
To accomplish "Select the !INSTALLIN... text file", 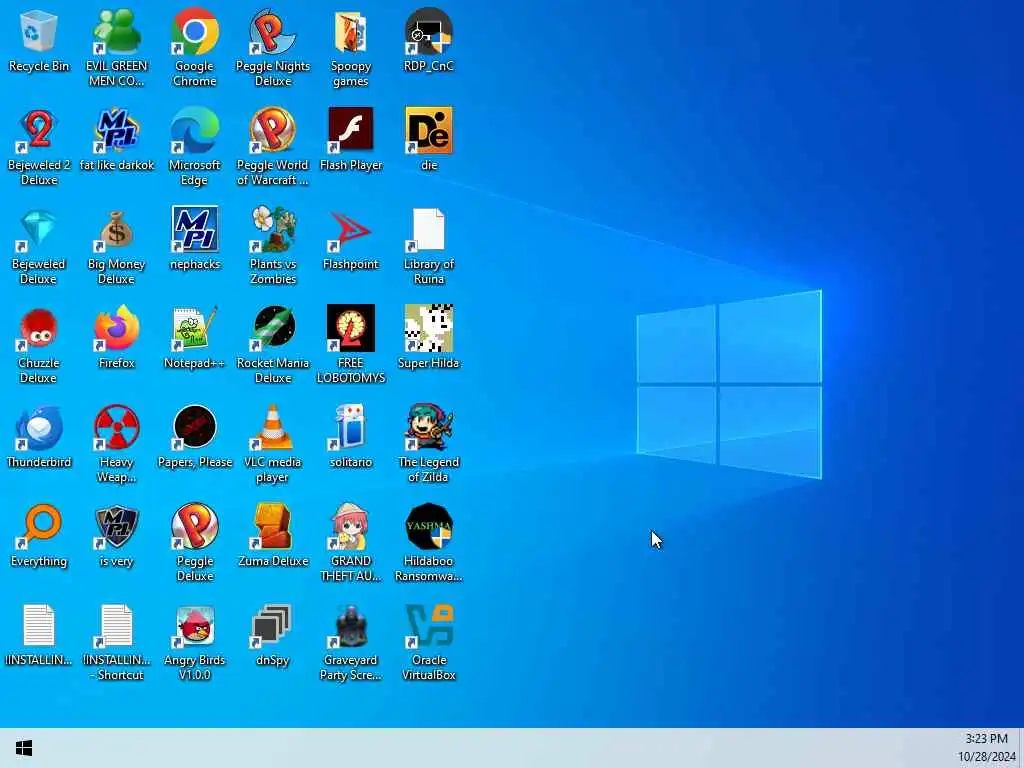I will pyautogui.click(x=39, y=625).
